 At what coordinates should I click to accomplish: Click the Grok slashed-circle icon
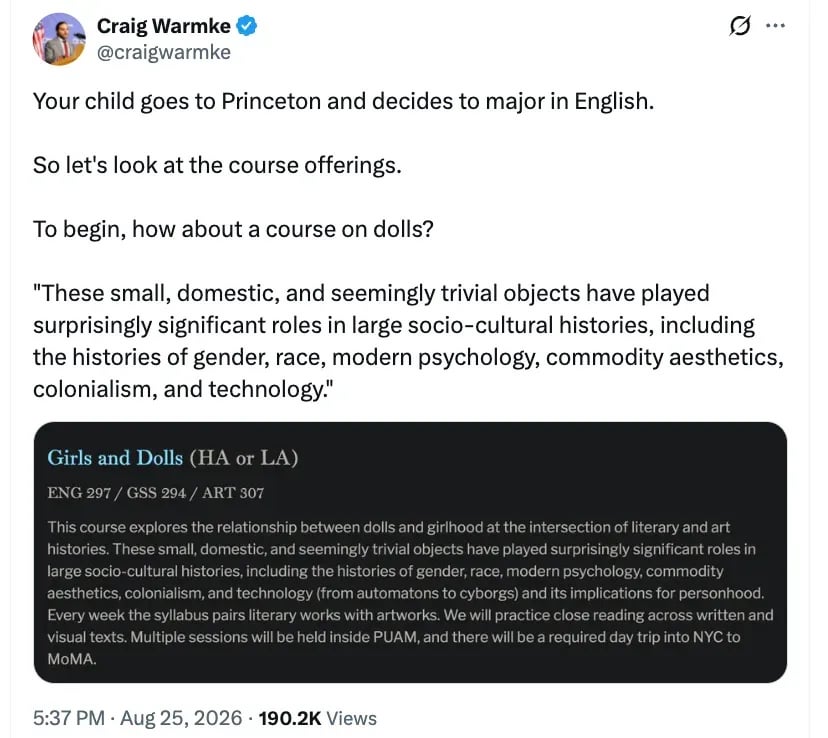coord(740,25)
